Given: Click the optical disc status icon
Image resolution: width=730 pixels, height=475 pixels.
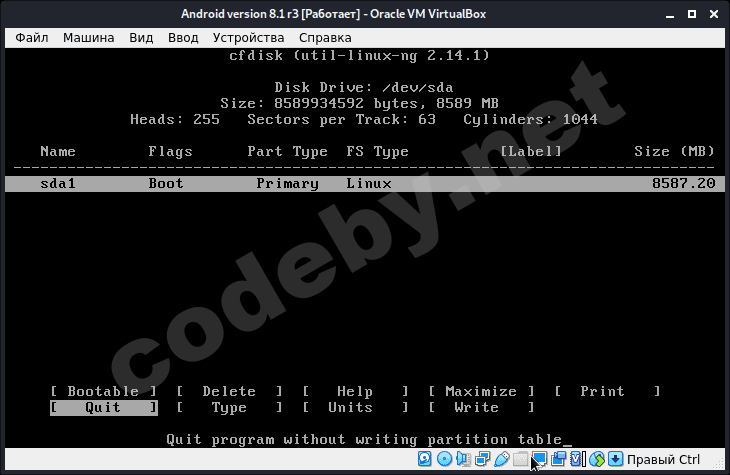Looking at the screenshot, I should (445, 459).
